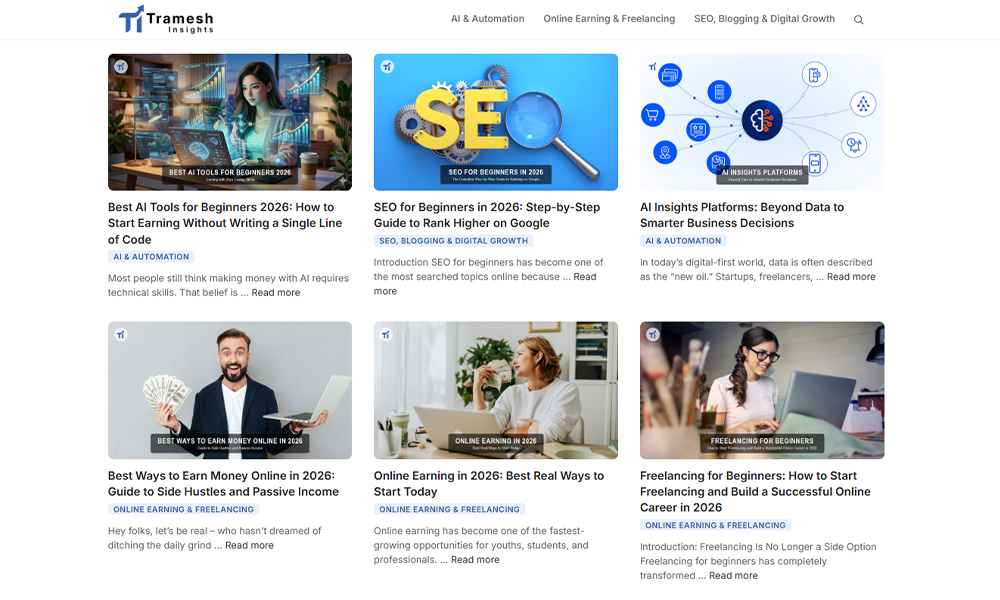
Task: Open the Freelancing for Beginners thumbnail
Action: coord(762,390)
